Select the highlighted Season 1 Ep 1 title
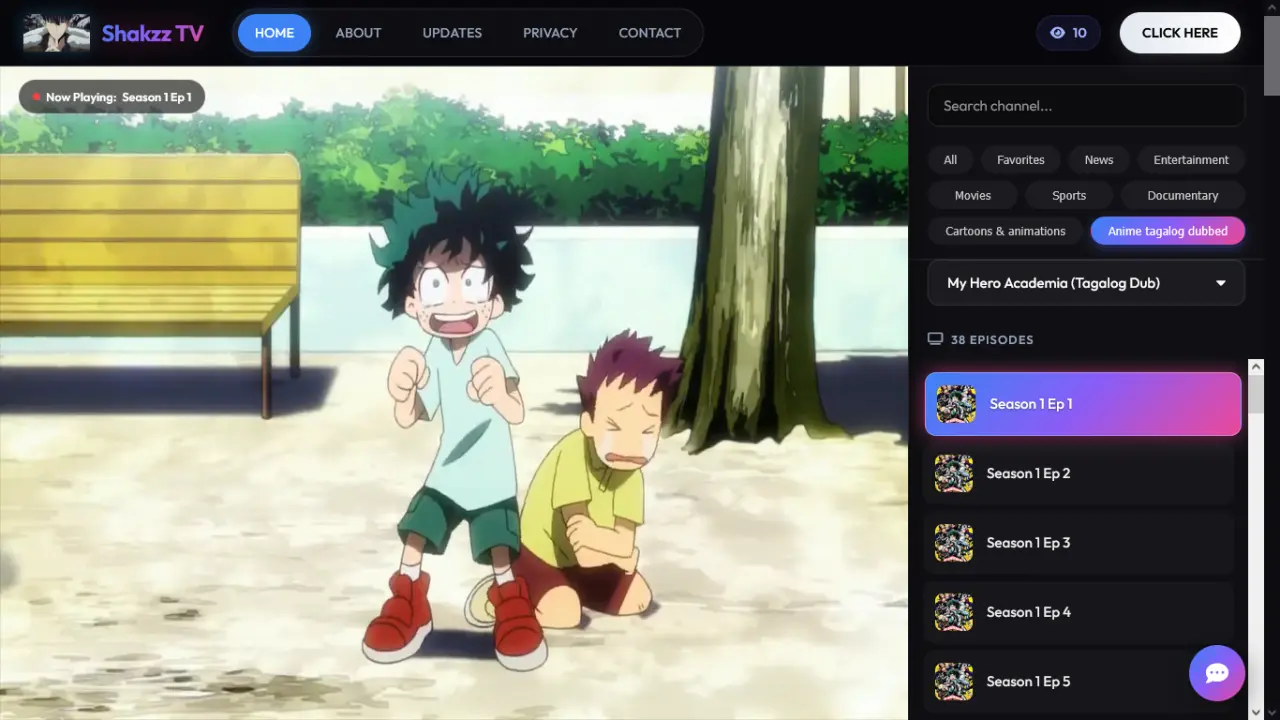The height and width of the screenshot is (720, 1280). [x=1031, y=404]
